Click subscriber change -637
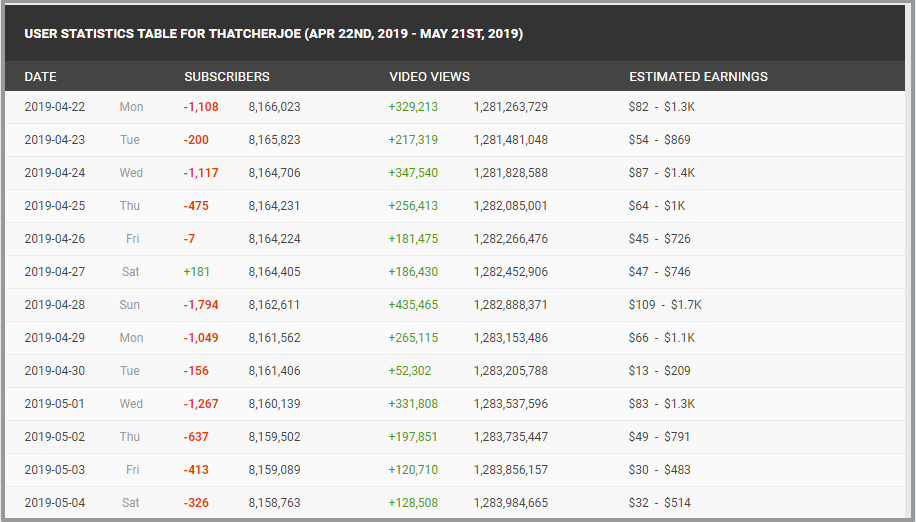The image size is (916, 522). click(x=196, y=437)
